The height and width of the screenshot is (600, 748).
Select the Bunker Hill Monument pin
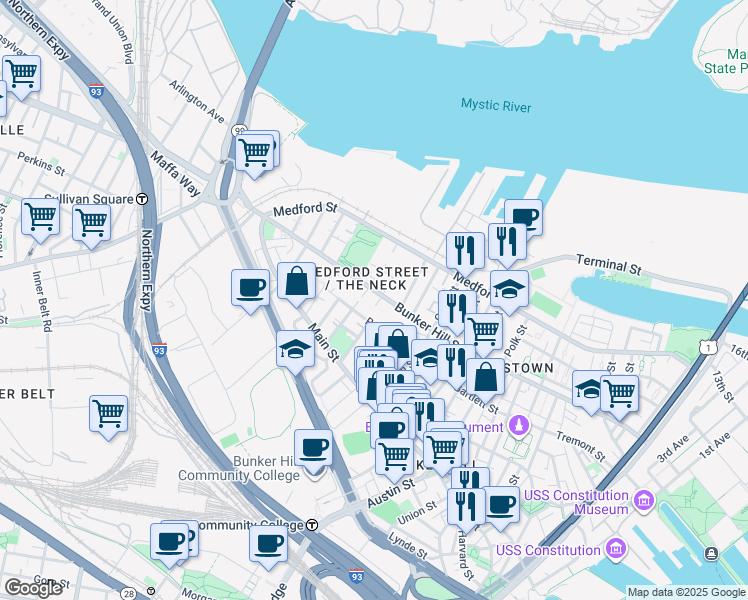[519, 425]
